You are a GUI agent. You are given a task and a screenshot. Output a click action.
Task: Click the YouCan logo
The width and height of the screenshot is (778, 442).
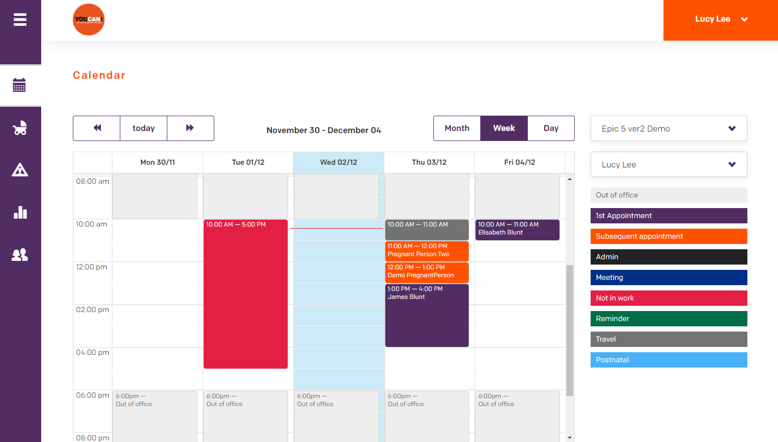click(88, 20)
